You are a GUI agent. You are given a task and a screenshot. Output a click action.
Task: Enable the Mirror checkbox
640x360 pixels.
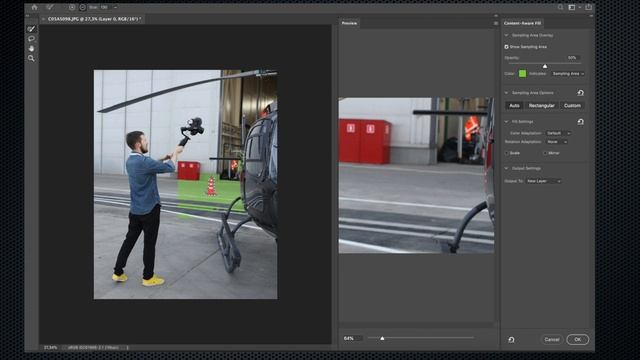pos(545,153)
